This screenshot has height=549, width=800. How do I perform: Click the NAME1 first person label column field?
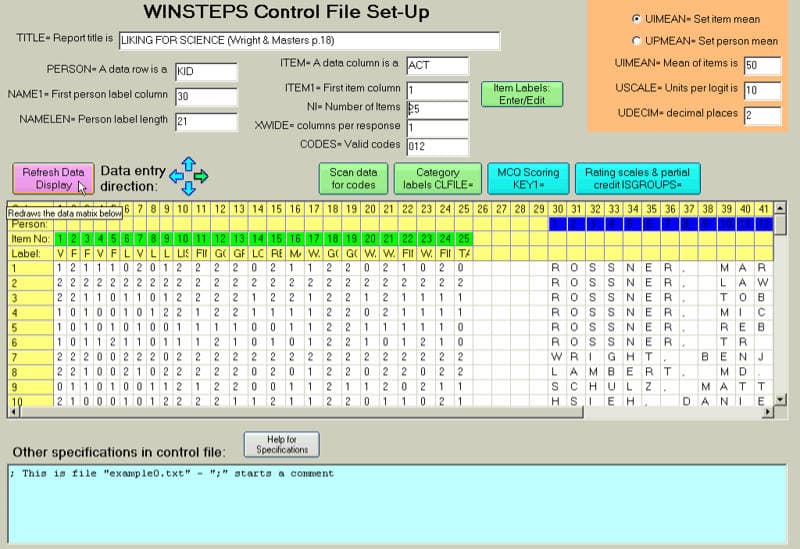click(206, 97)
